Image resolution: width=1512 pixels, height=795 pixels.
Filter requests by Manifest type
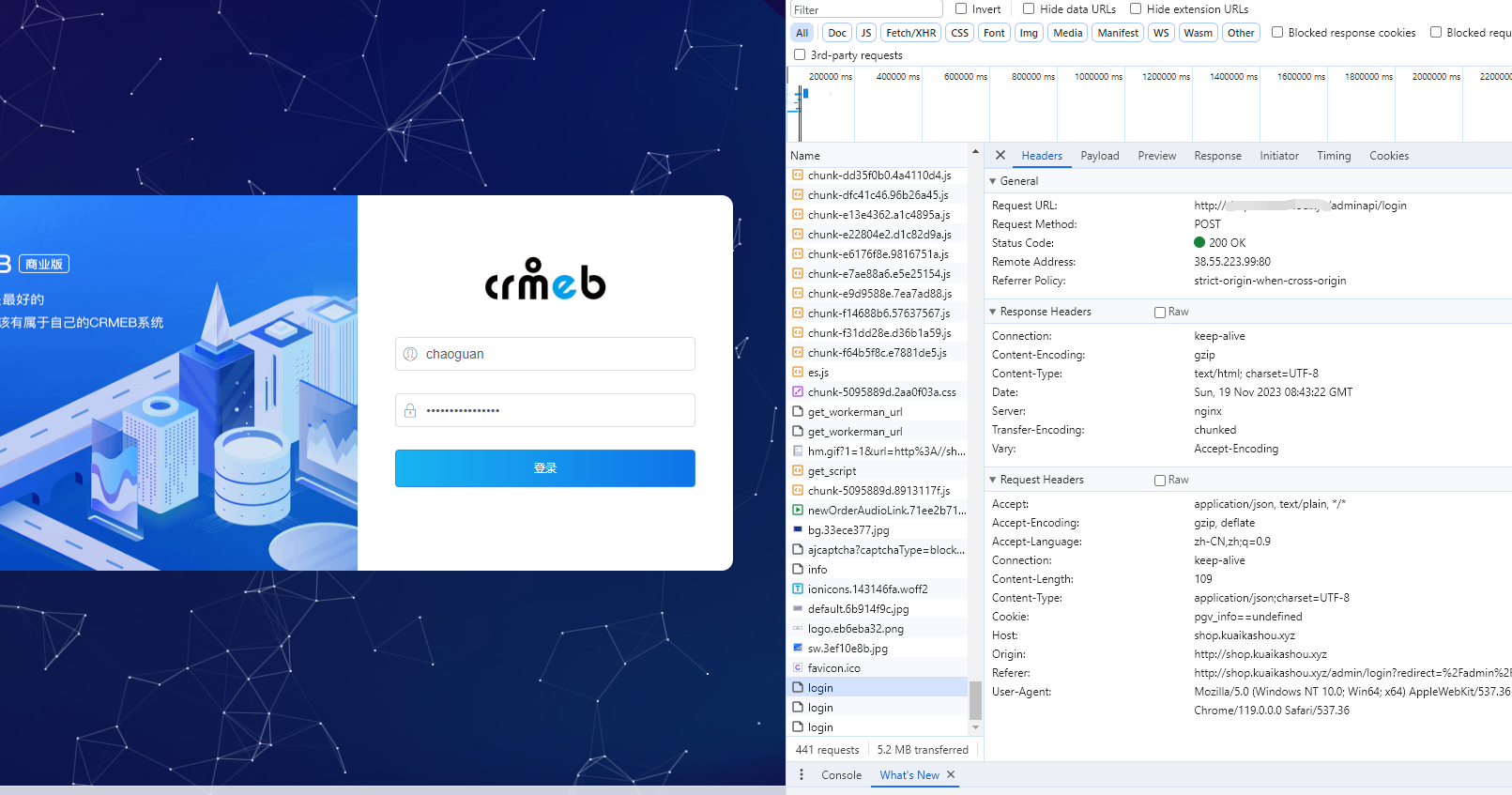1118,33
